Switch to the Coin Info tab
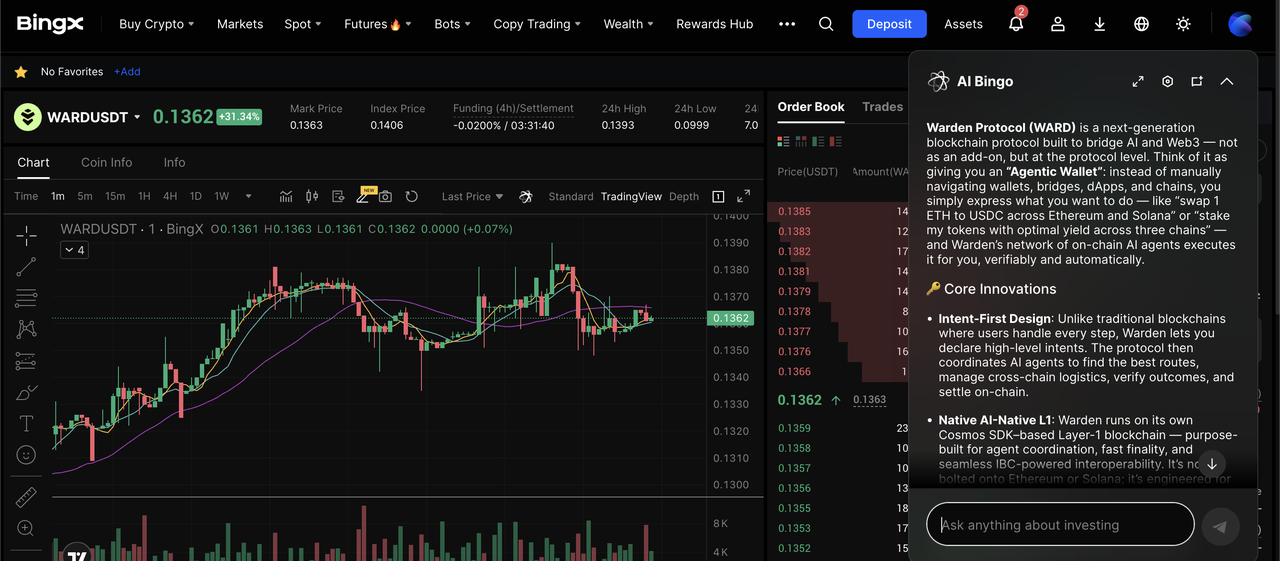The image size is (1280, 561). coord(107,162)
